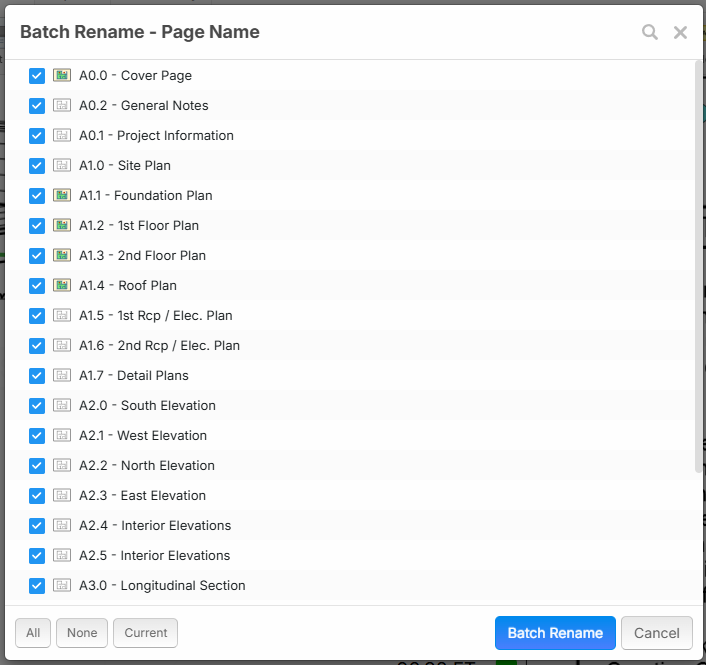Screen dimensions: 706x665
Task: Uncheck the A0.2 - General Notes checkbox
Action: click(37, 106)
